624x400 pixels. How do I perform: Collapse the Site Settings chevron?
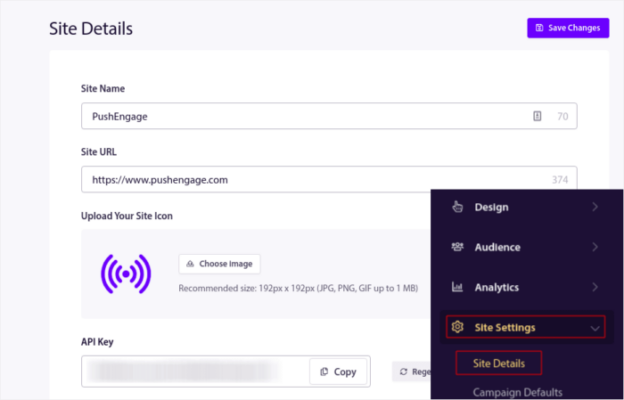pos(596,327)
